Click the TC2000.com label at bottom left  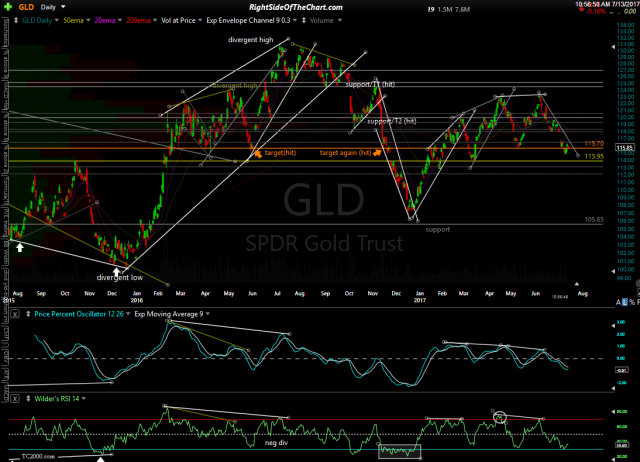38,456
